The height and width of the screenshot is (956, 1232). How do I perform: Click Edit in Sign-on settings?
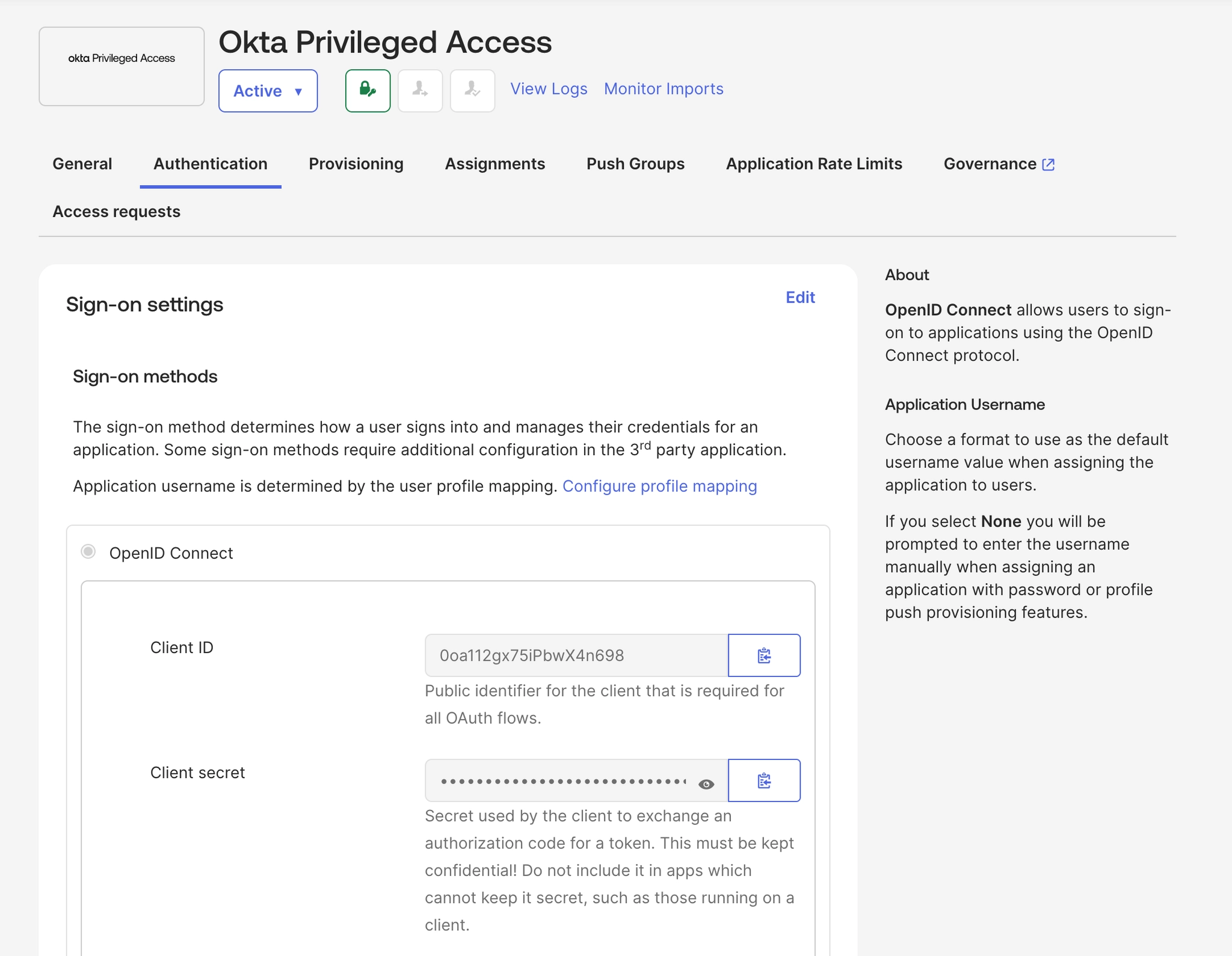point(799,297)
